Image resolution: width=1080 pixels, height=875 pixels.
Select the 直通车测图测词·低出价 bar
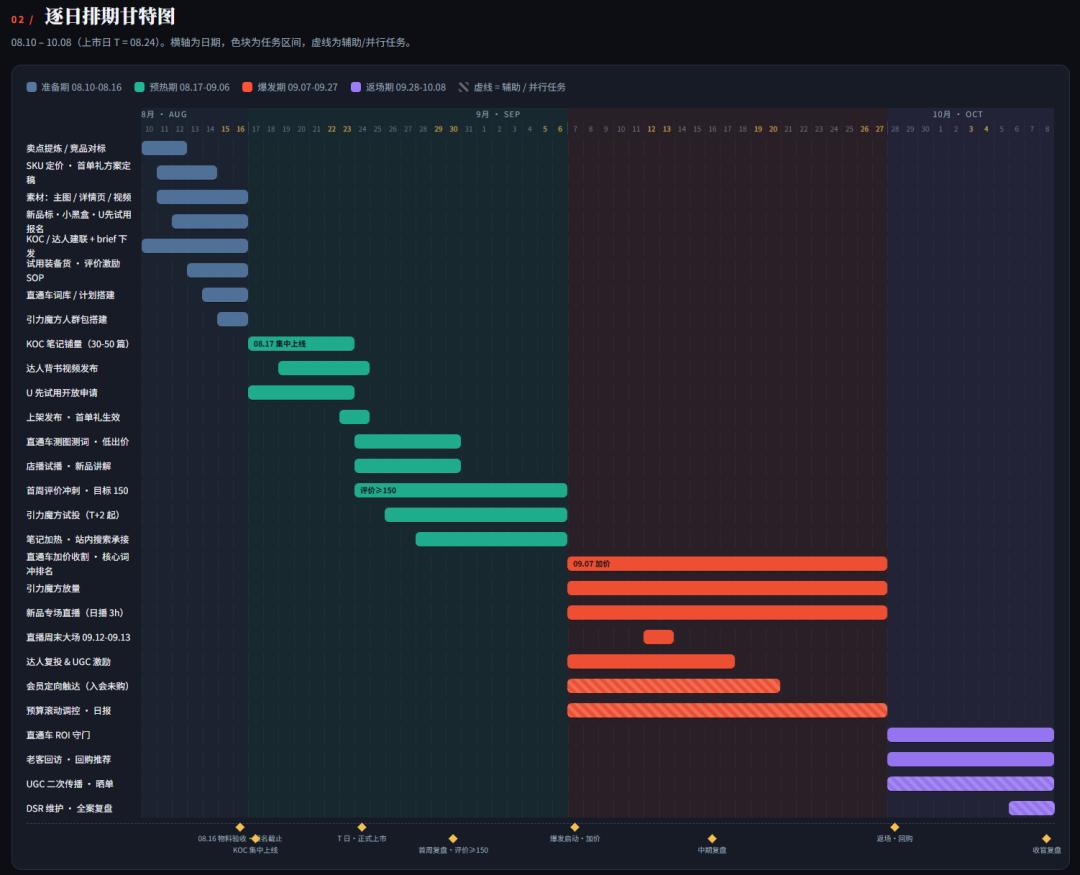(407, 442)
